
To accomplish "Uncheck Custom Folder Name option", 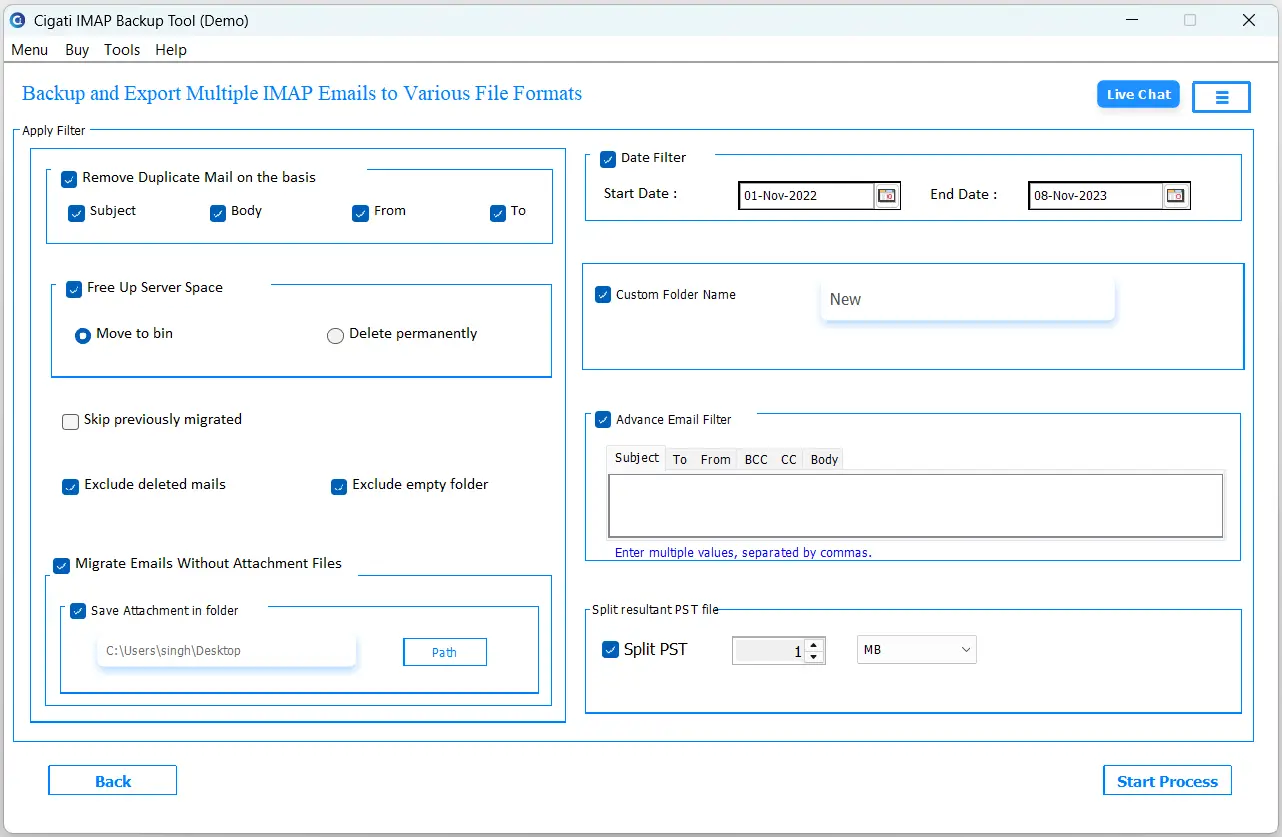I will pyautogui.click(x=603, y=295).
